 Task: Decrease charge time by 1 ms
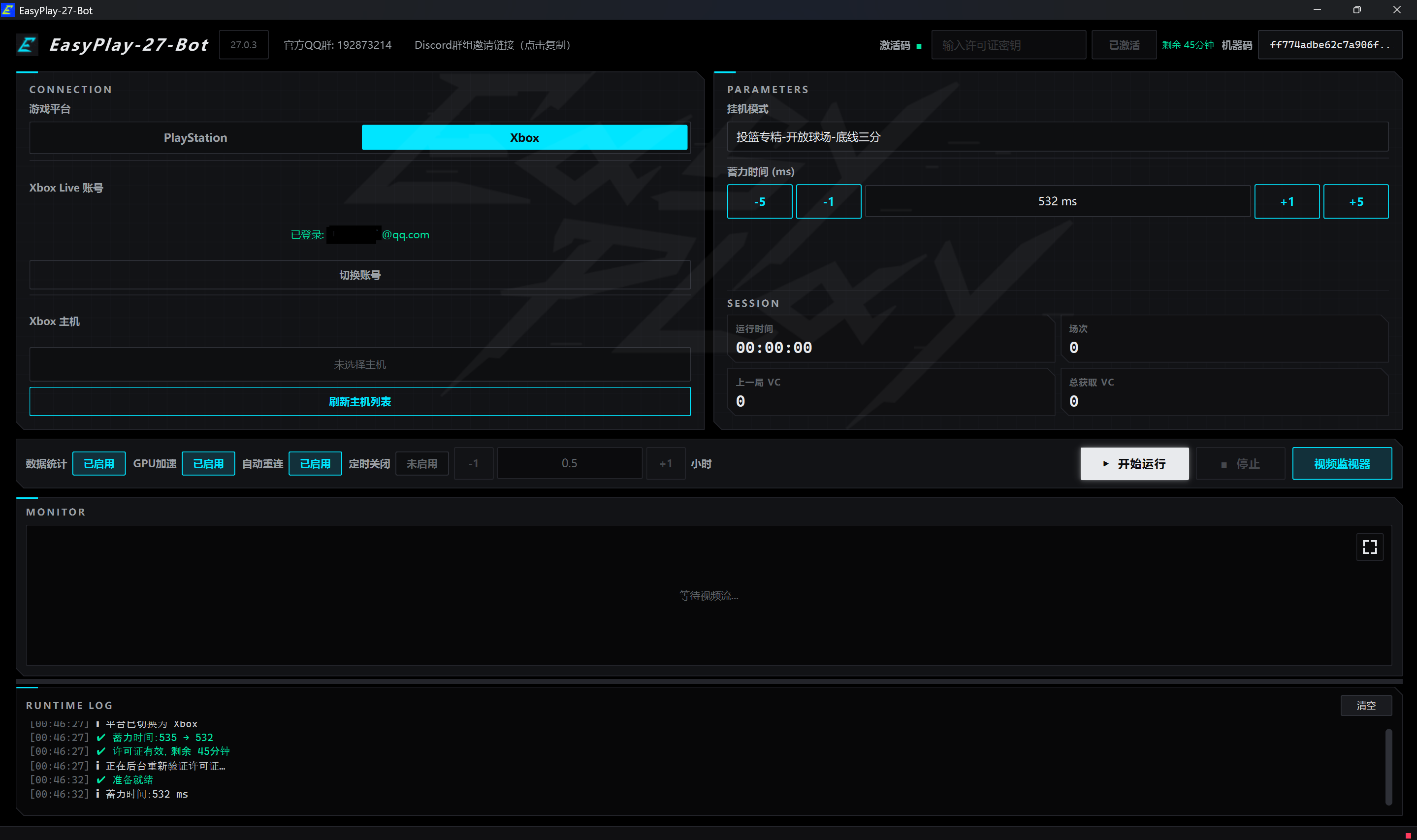(829, 201)
